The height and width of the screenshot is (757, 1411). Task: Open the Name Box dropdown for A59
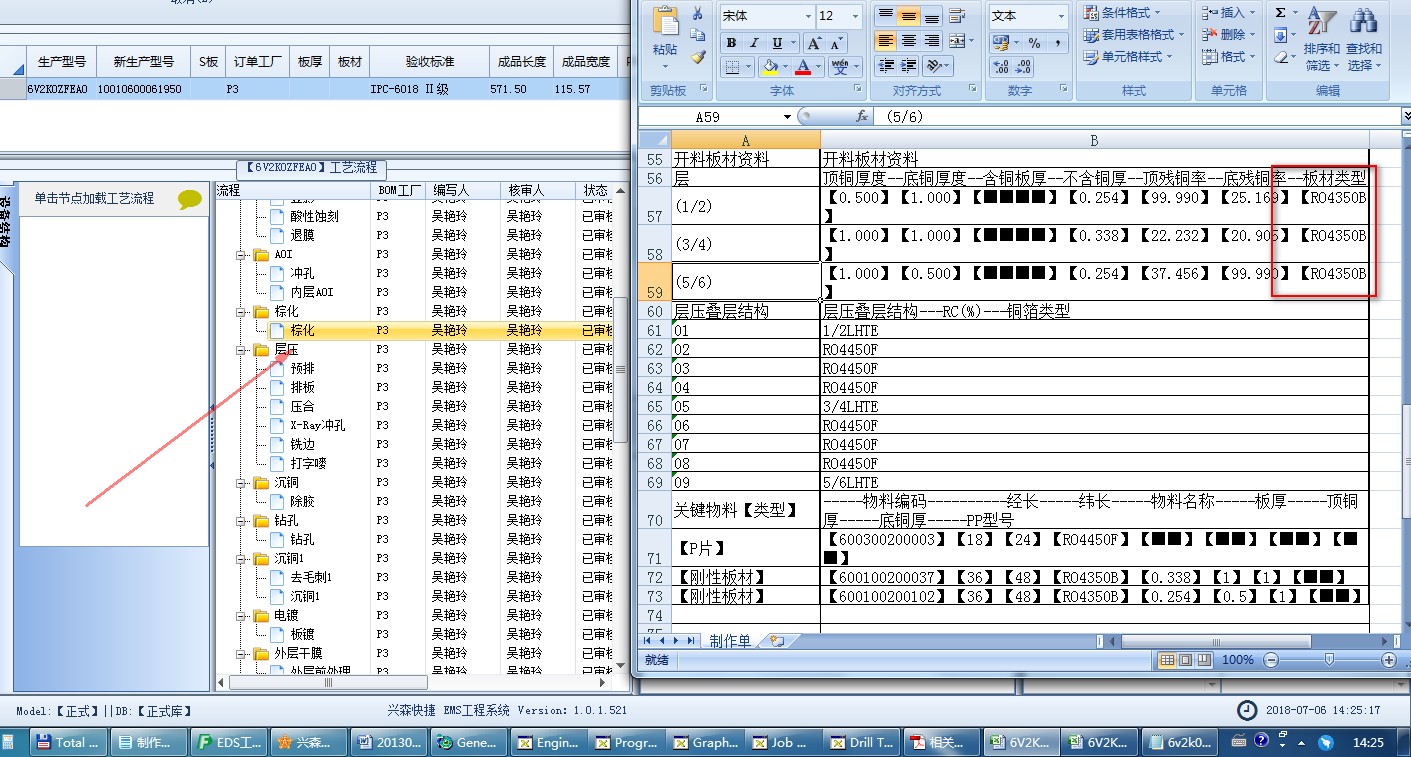point(787,116)
